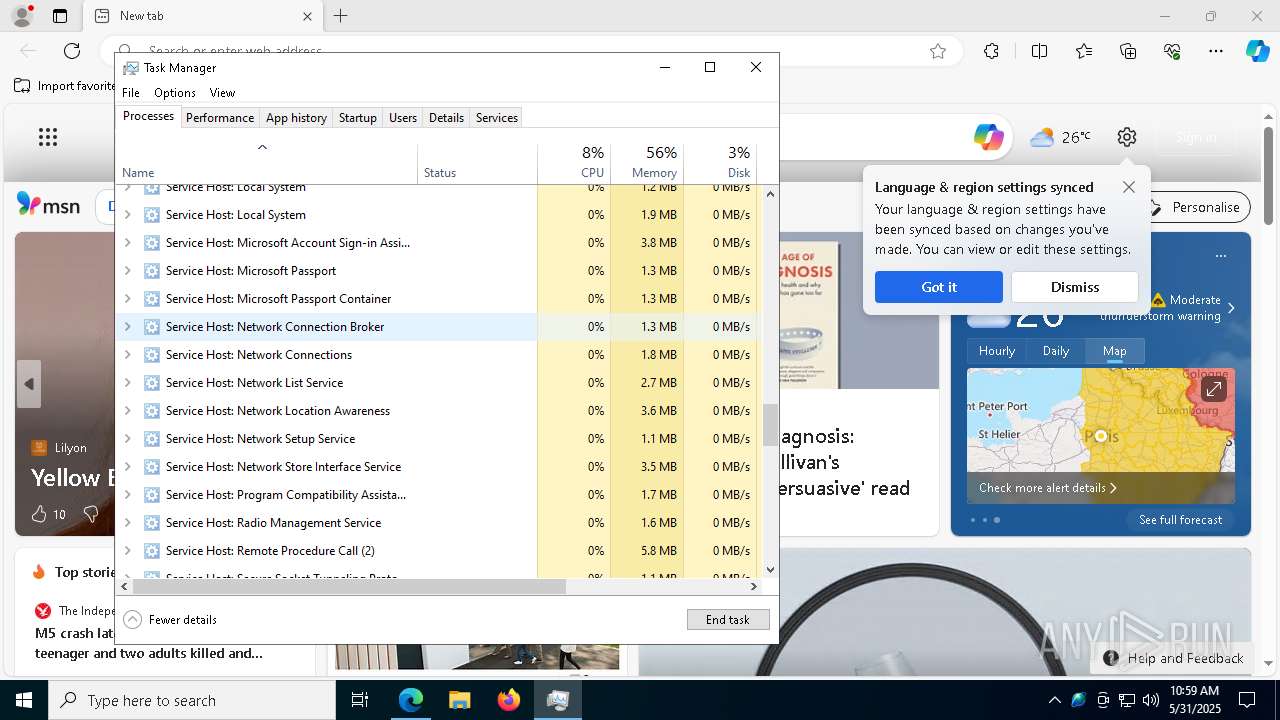
Task: Click Got it in sync notification
Action: (939, 287)
